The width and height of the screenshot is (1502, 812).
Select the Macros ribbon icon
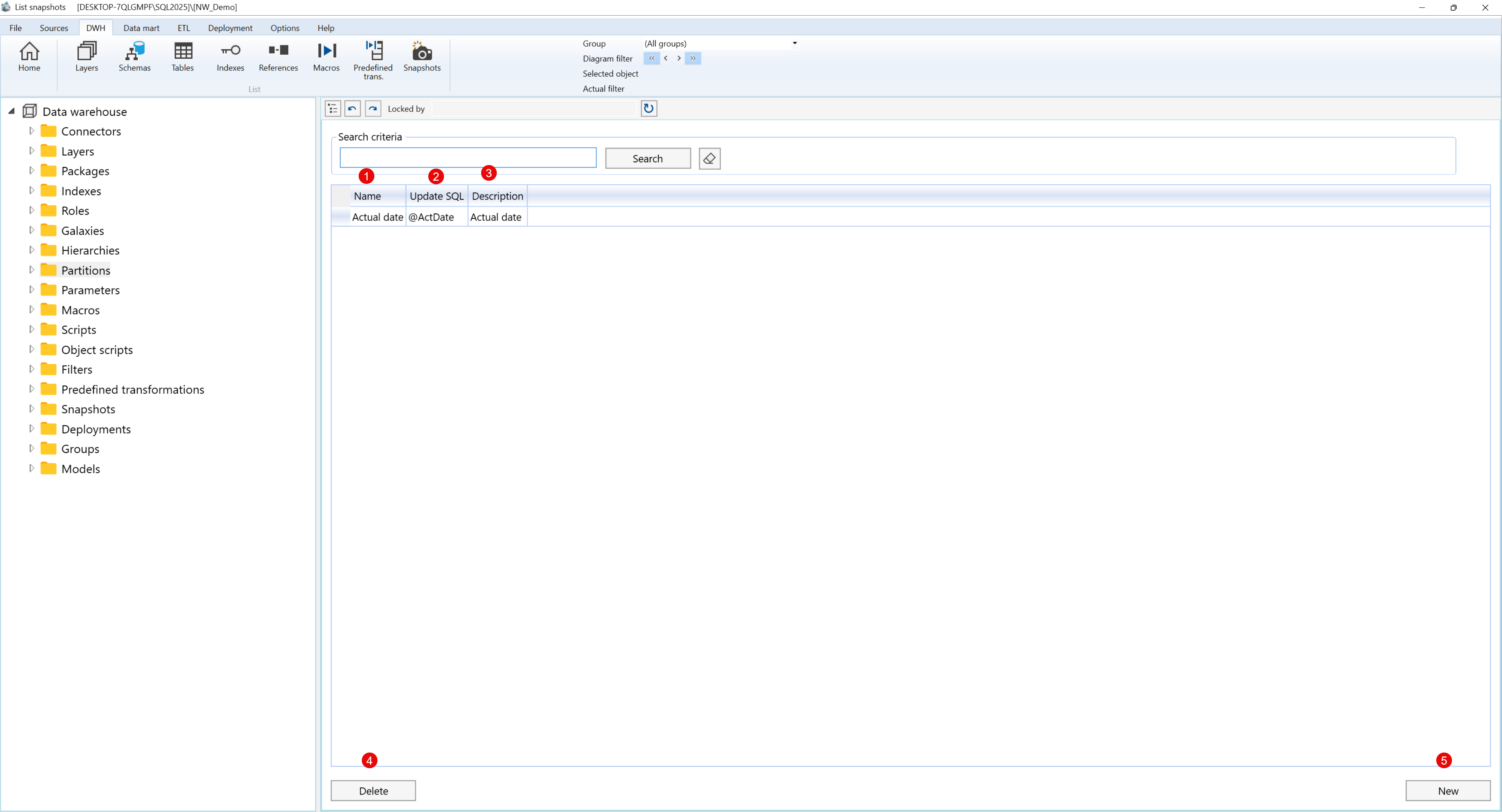point(326,56)
